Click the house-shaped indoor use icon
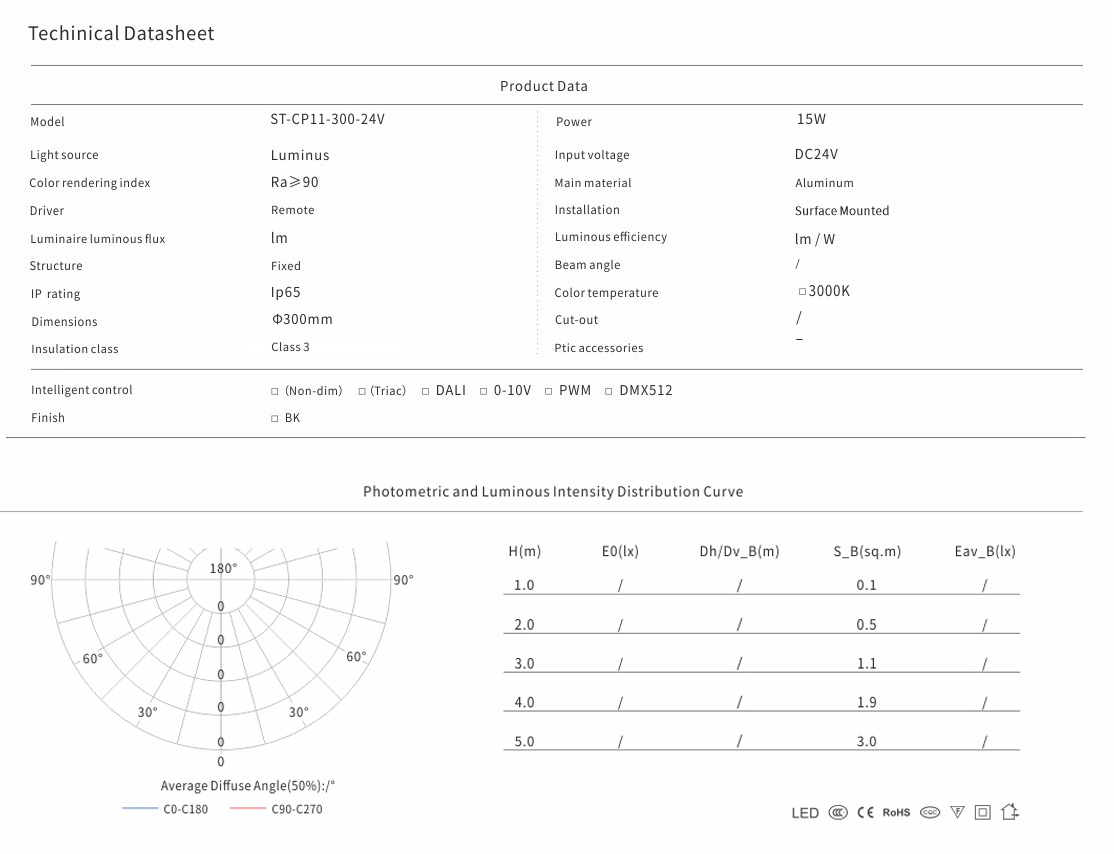1114x854 pixels. coord(1010,812)
